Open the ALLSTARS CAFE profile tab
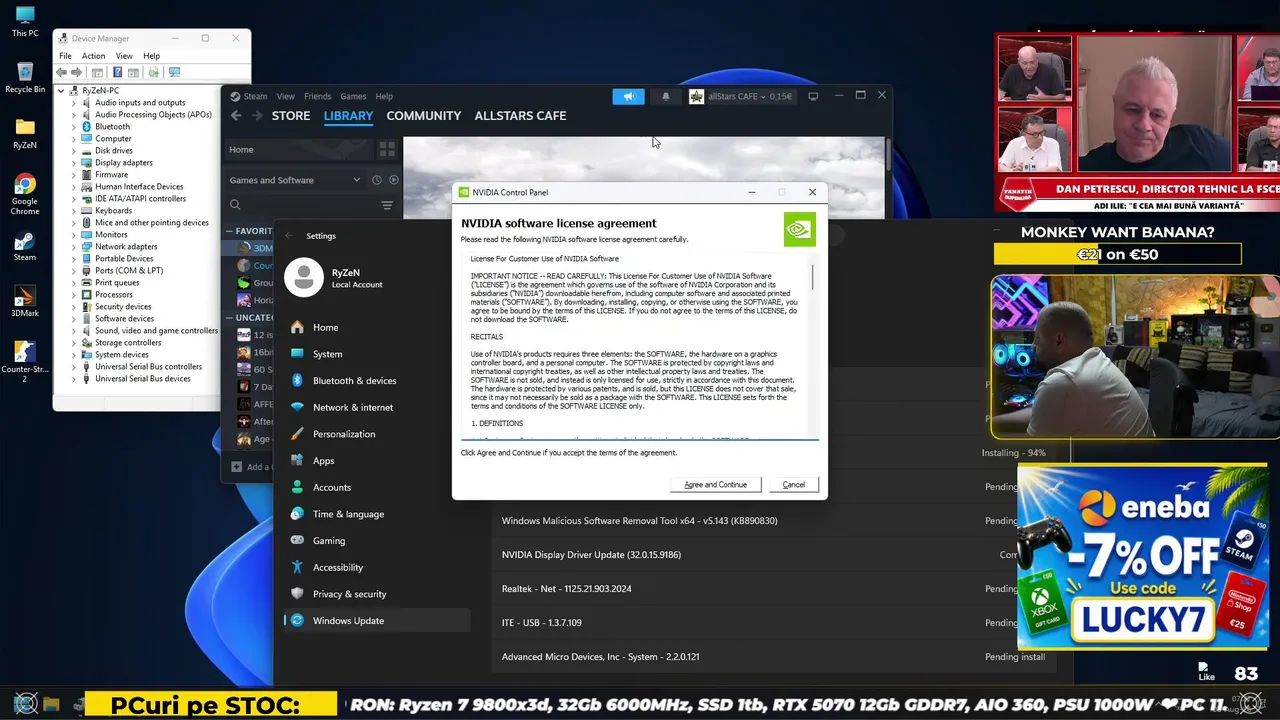 tap(520, 116)
